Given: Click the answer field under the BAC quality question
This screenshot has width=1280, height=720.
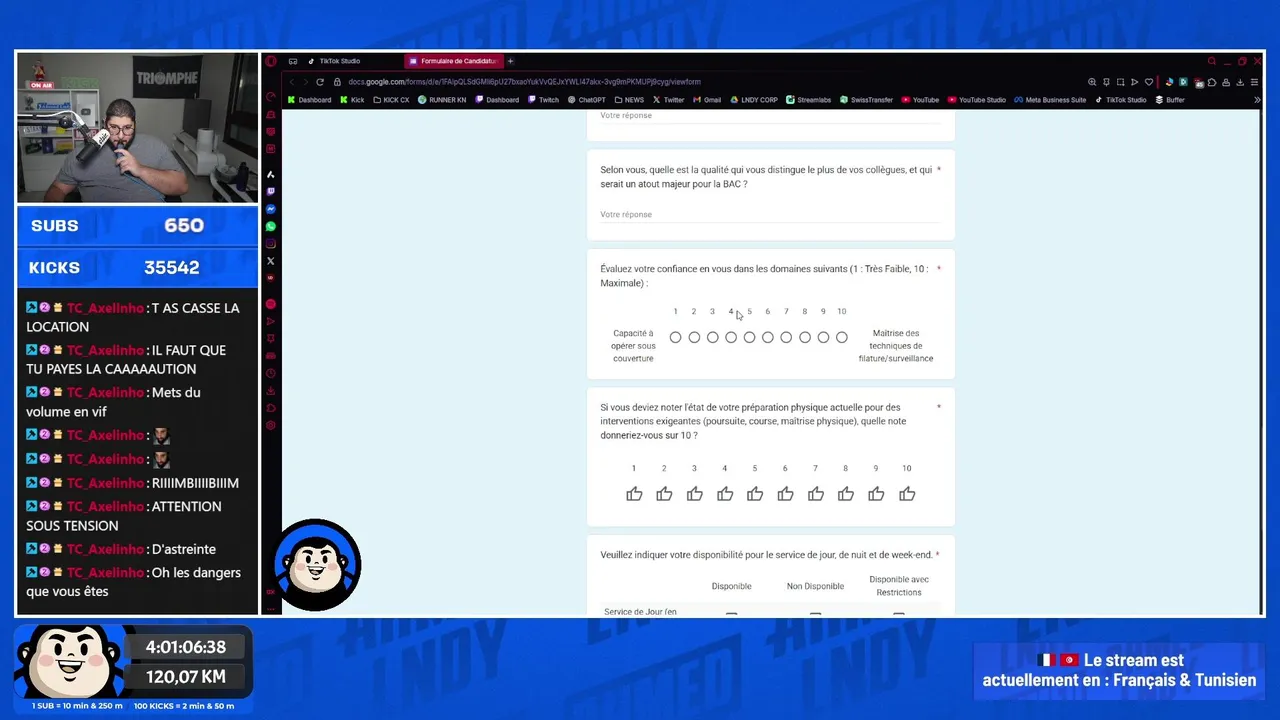Looking at the screenshot, I should (x=770, y=215).
